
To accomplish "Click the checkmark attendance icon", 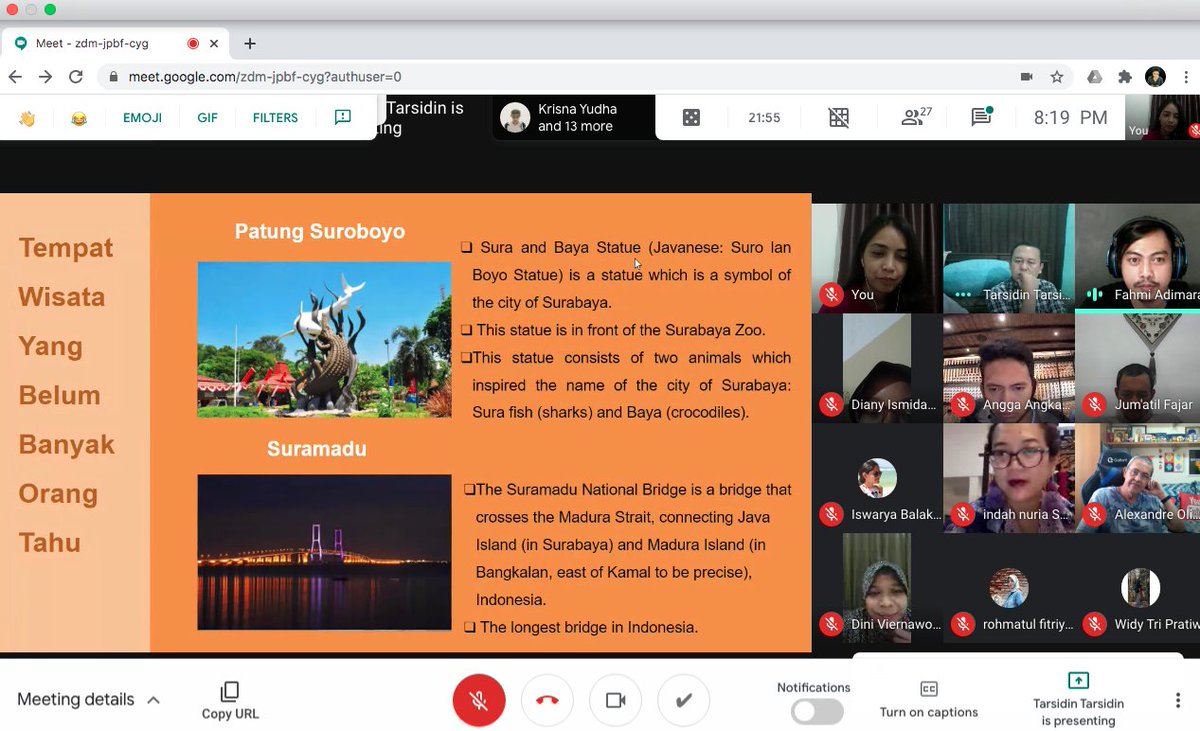I will pos(683,700).
